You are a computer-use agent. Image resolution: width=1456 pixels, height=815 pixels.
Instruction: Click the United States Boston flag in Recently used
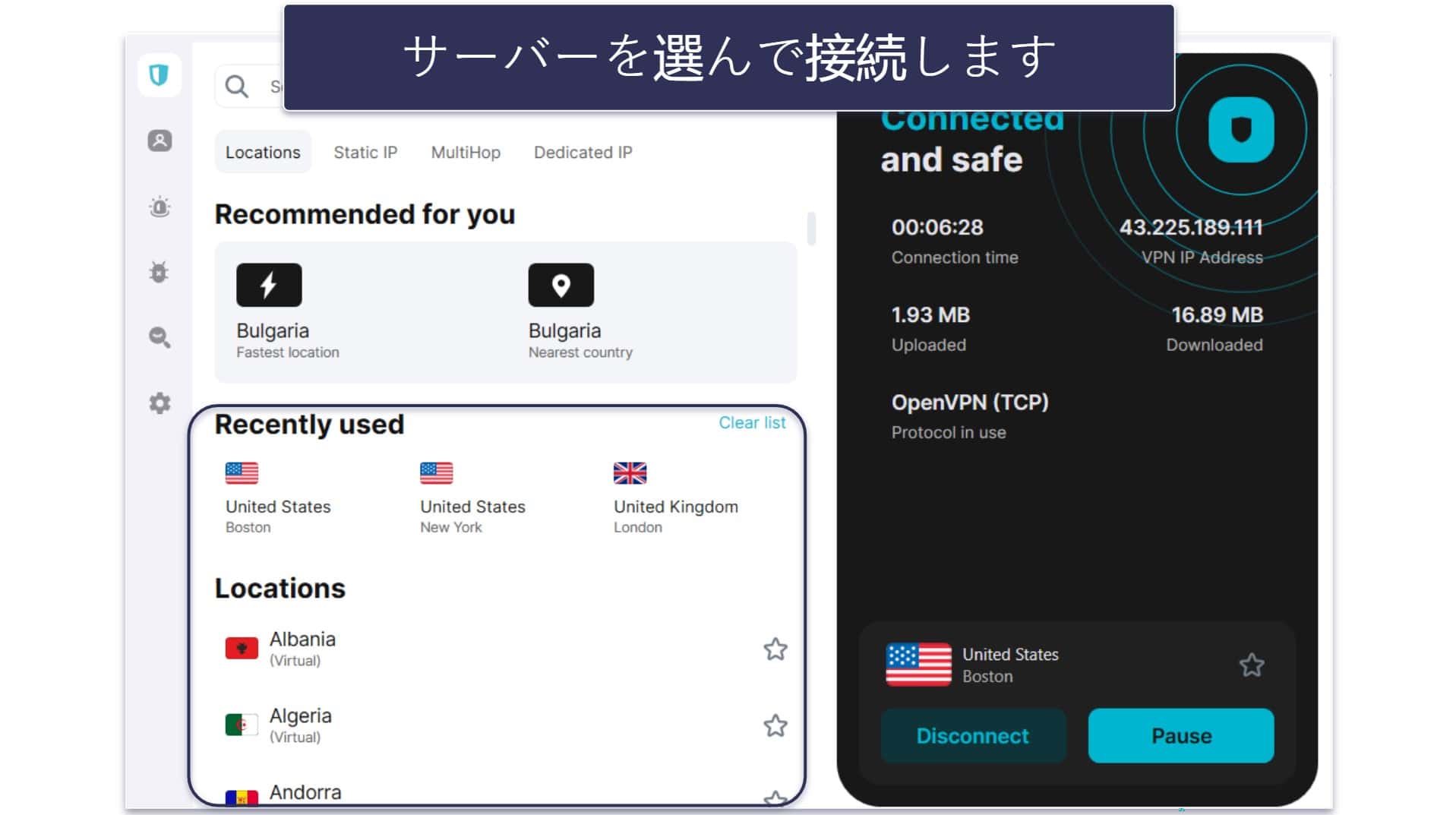(242, 473)
